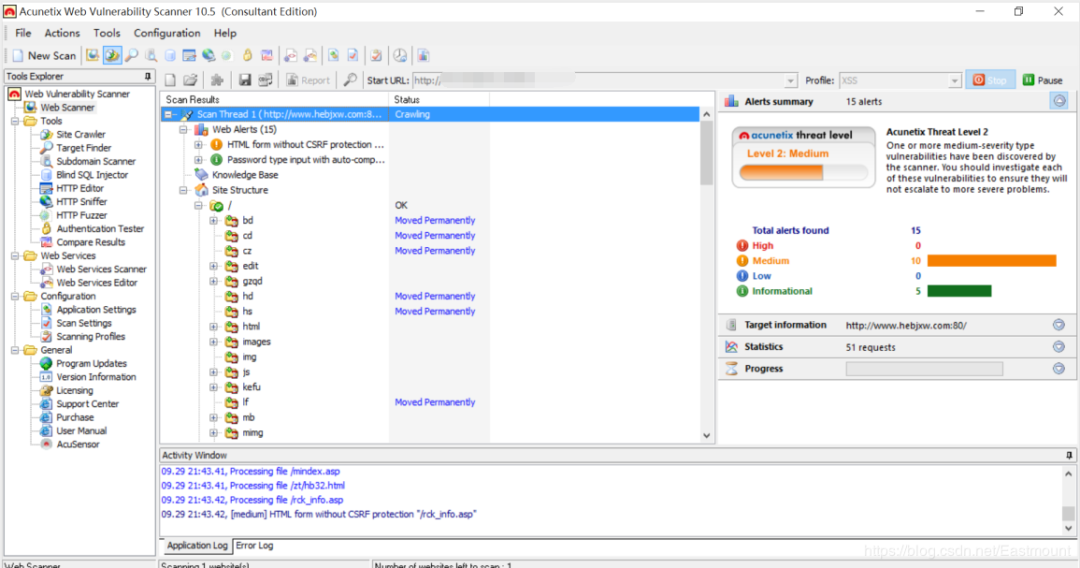Open the Scheduler clock toolbar icon

tap(400, 56)
